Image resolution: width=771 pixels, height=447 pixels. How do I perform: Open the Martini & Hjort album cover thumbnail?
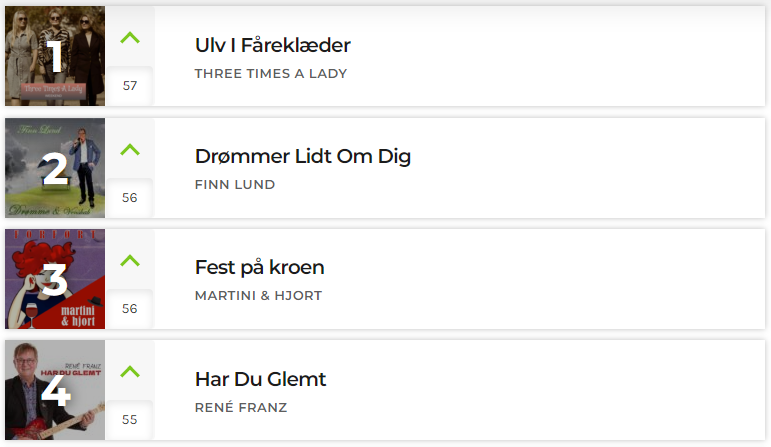[x=55, y=279]
